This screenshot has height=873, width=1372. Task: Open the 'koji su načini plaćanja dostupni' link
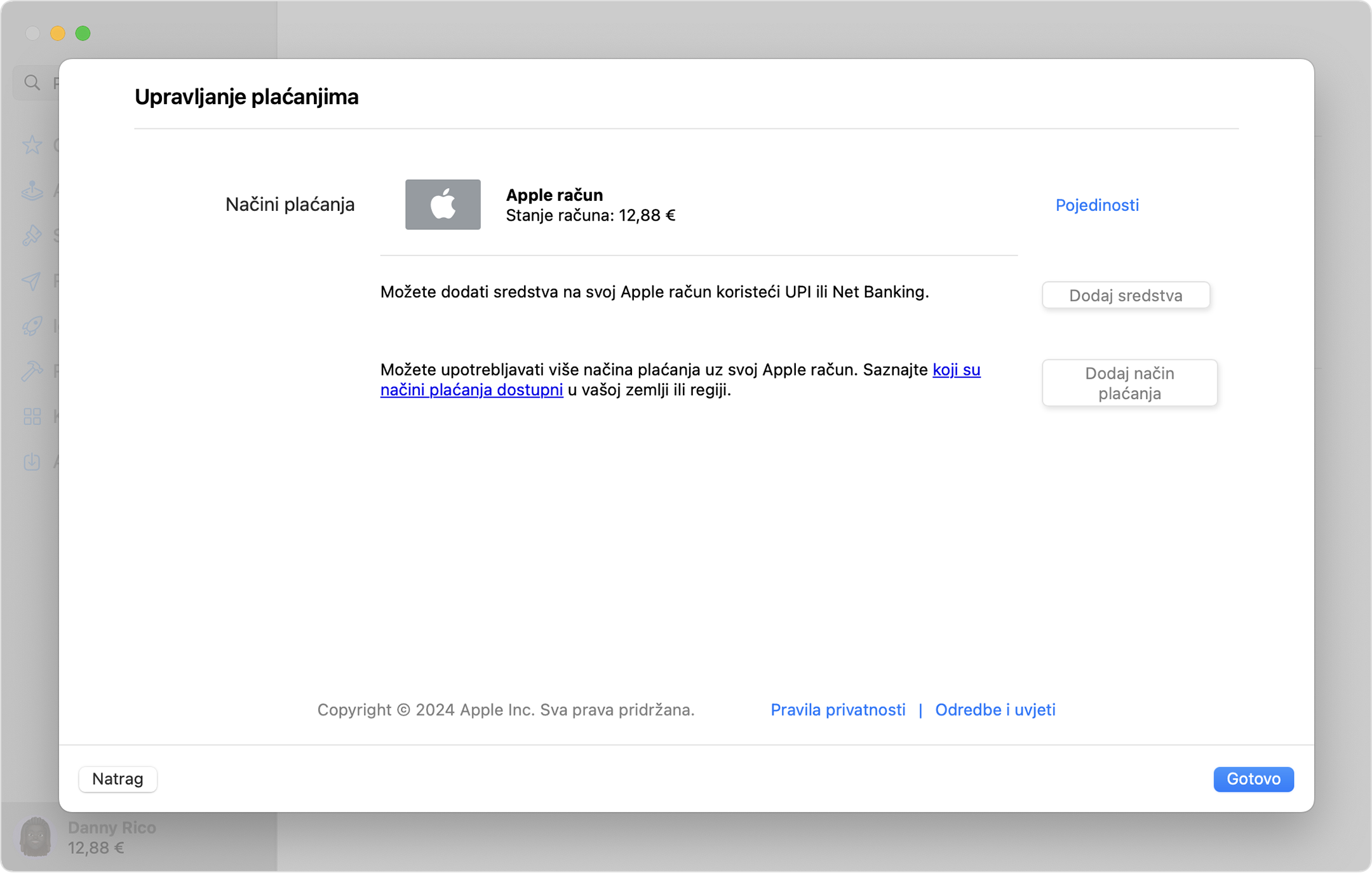click(x=680, y=379)
